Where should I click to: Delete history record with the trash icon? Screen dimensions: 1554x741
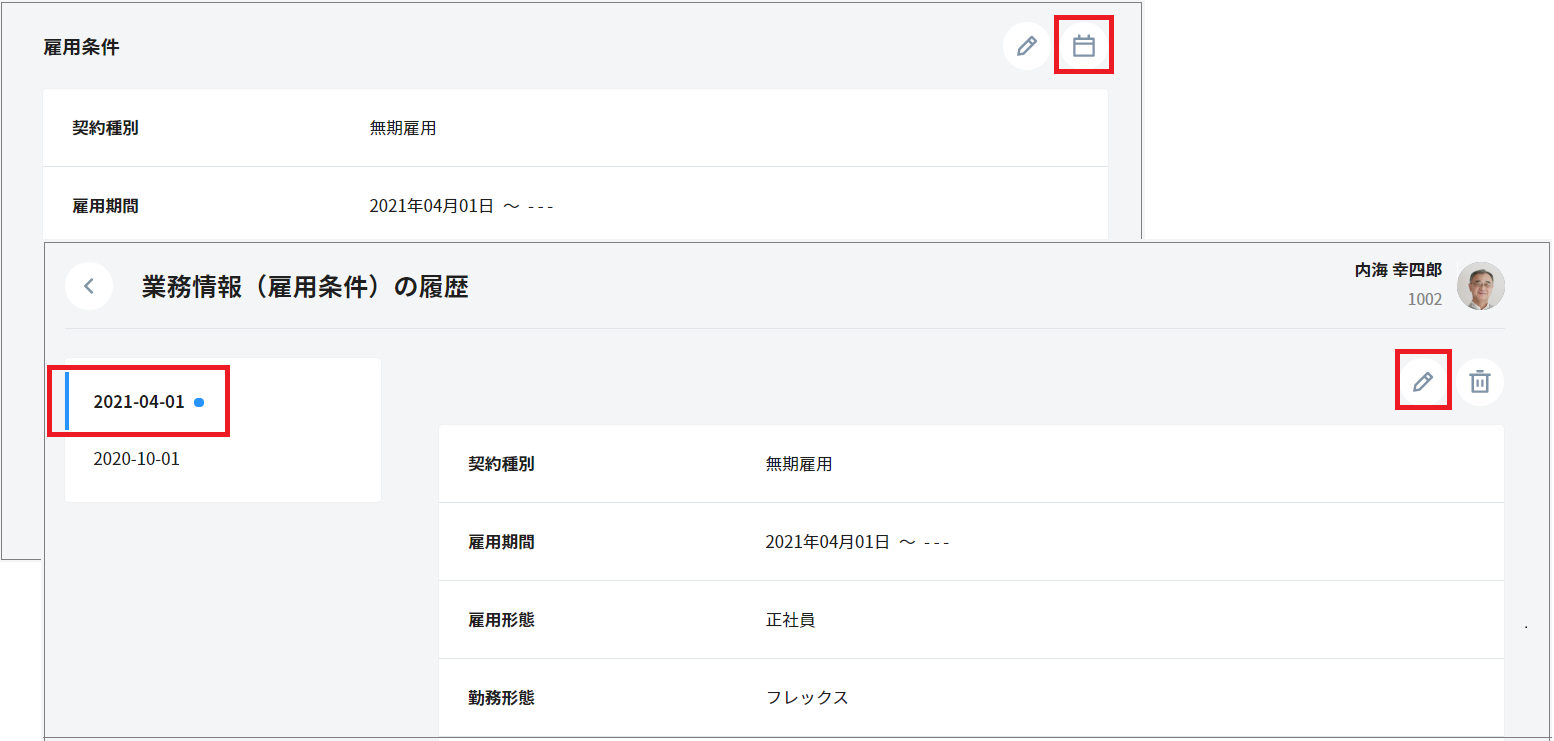point(1480,381)
